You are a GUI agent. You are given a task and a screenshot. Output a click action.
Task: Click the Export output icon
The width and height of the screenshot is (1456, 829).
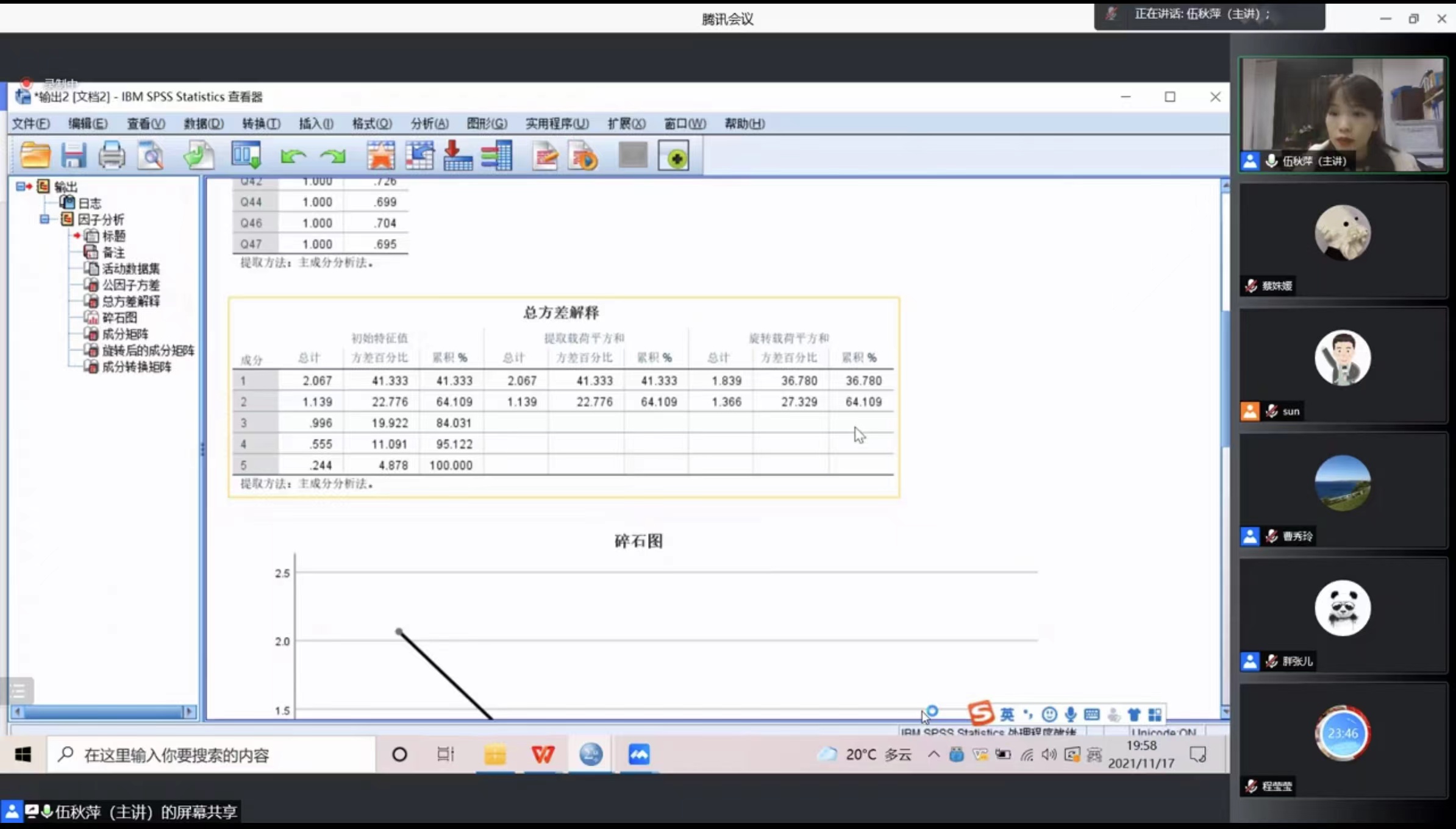click(x=199, y=155)
